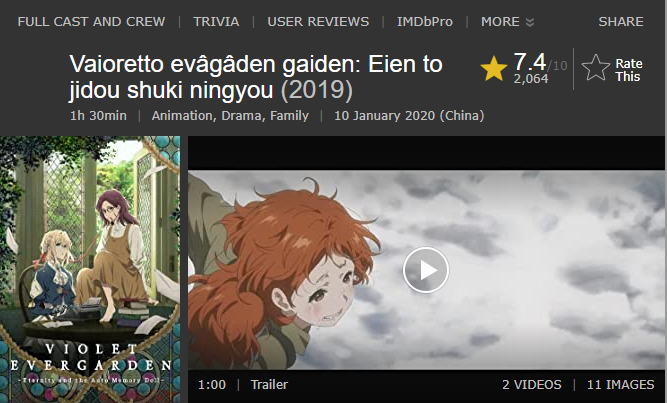The height and width of the screenshot is (403, 667).
Task: Open the TRIVIA section
Action: (x=216, y=22)
